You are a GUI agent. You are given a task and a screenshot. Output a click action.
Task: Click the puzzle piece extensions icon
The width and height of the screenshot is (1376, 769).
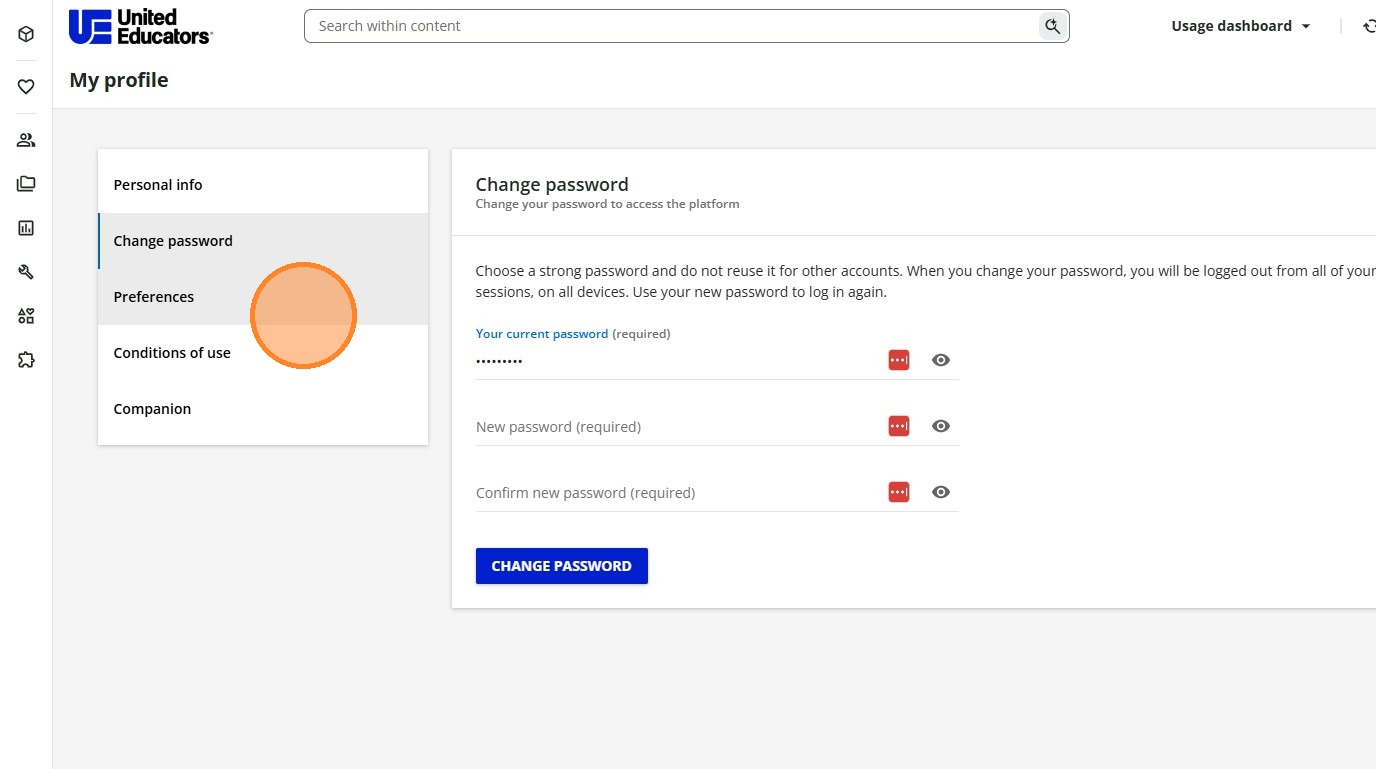[26, 360]
